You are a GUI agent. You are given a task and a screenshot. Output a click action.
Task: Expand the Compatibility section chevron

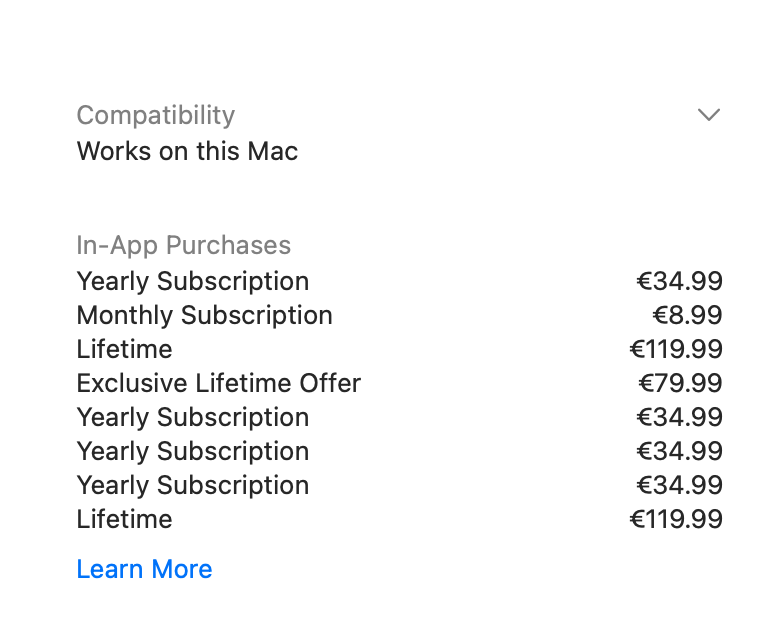point(708,115)
